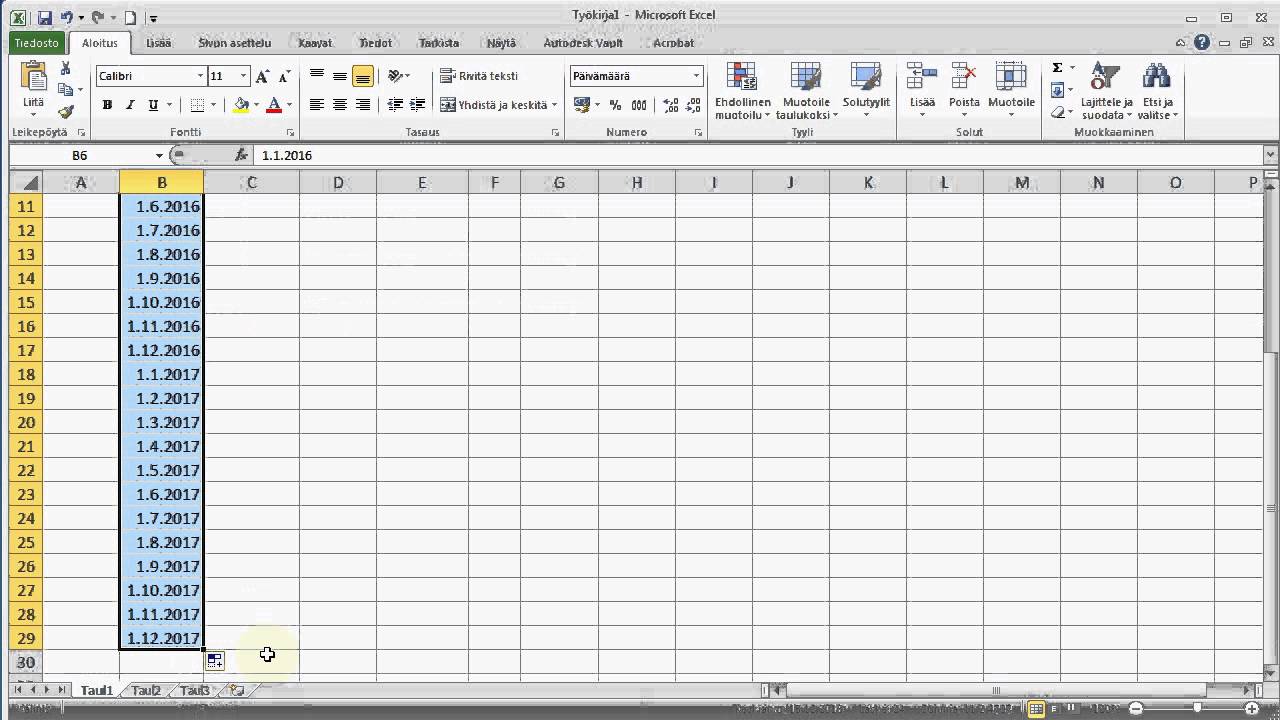Toggle bold formatting
Screen dimensions: 1280x720
107,105
